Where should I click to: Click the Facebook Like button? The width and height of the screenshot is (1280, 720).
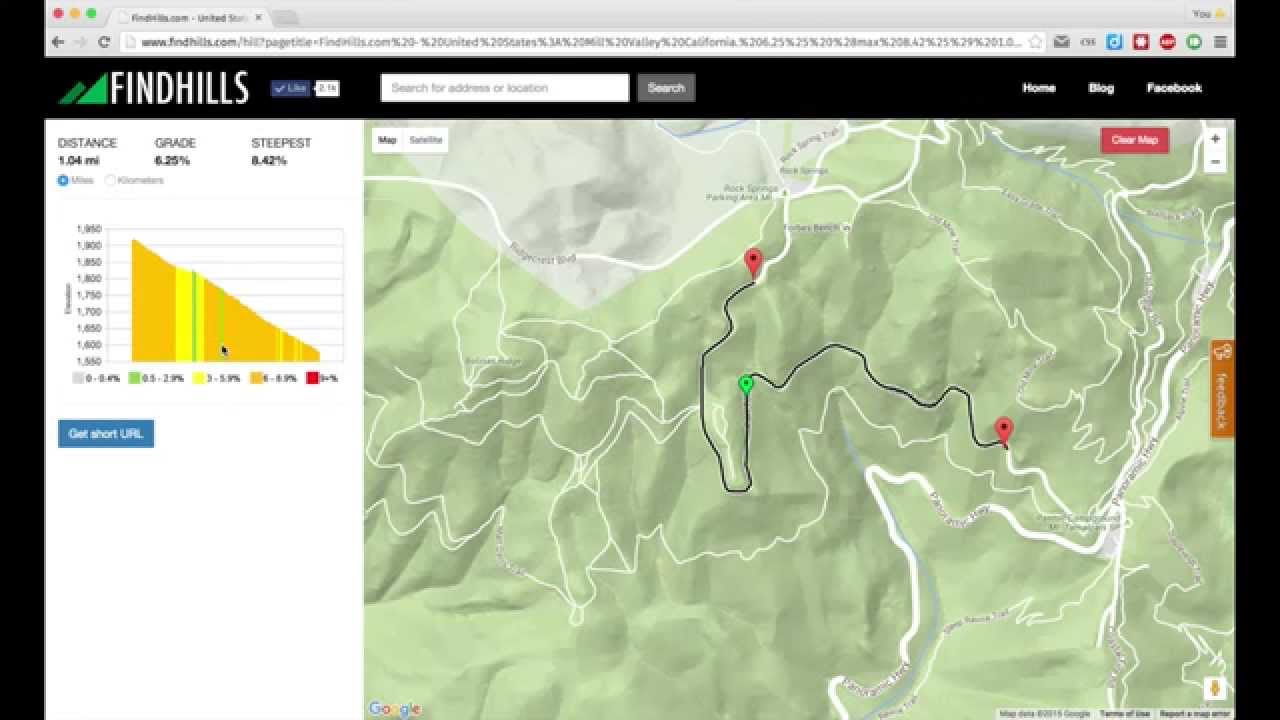tap(291, 88)
